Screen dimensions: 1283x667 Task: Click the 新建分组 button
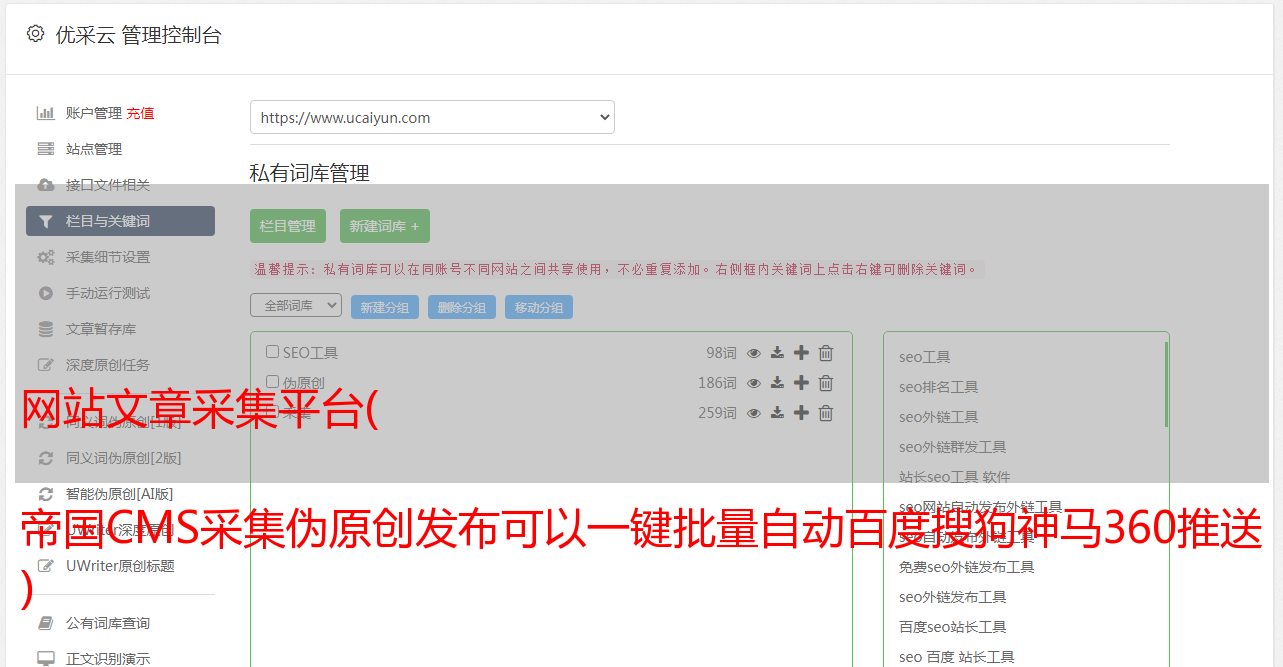385,307
